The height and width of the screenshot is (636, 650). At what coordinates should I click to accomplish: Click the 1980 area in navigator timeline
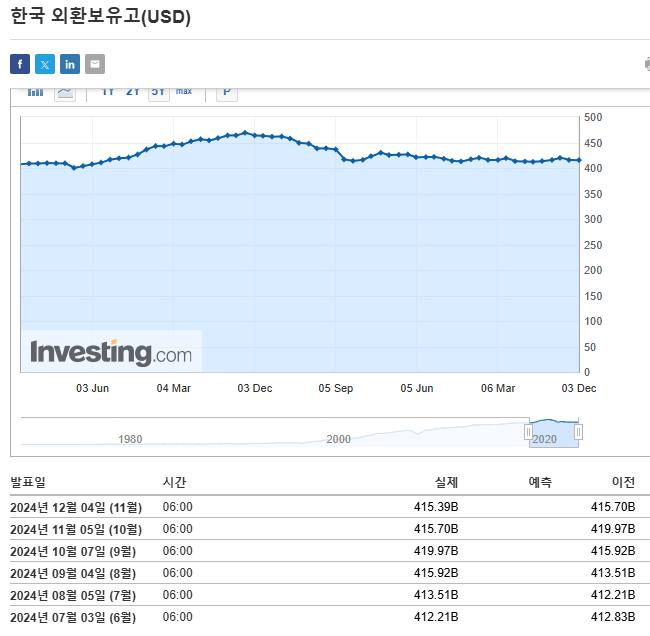click(130, 439)
